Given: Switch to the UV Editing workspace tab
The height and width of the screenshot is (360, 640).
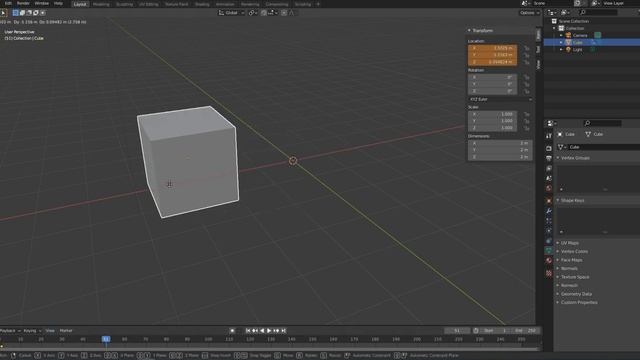Looking at the screenshot, I should pos(149,4).
